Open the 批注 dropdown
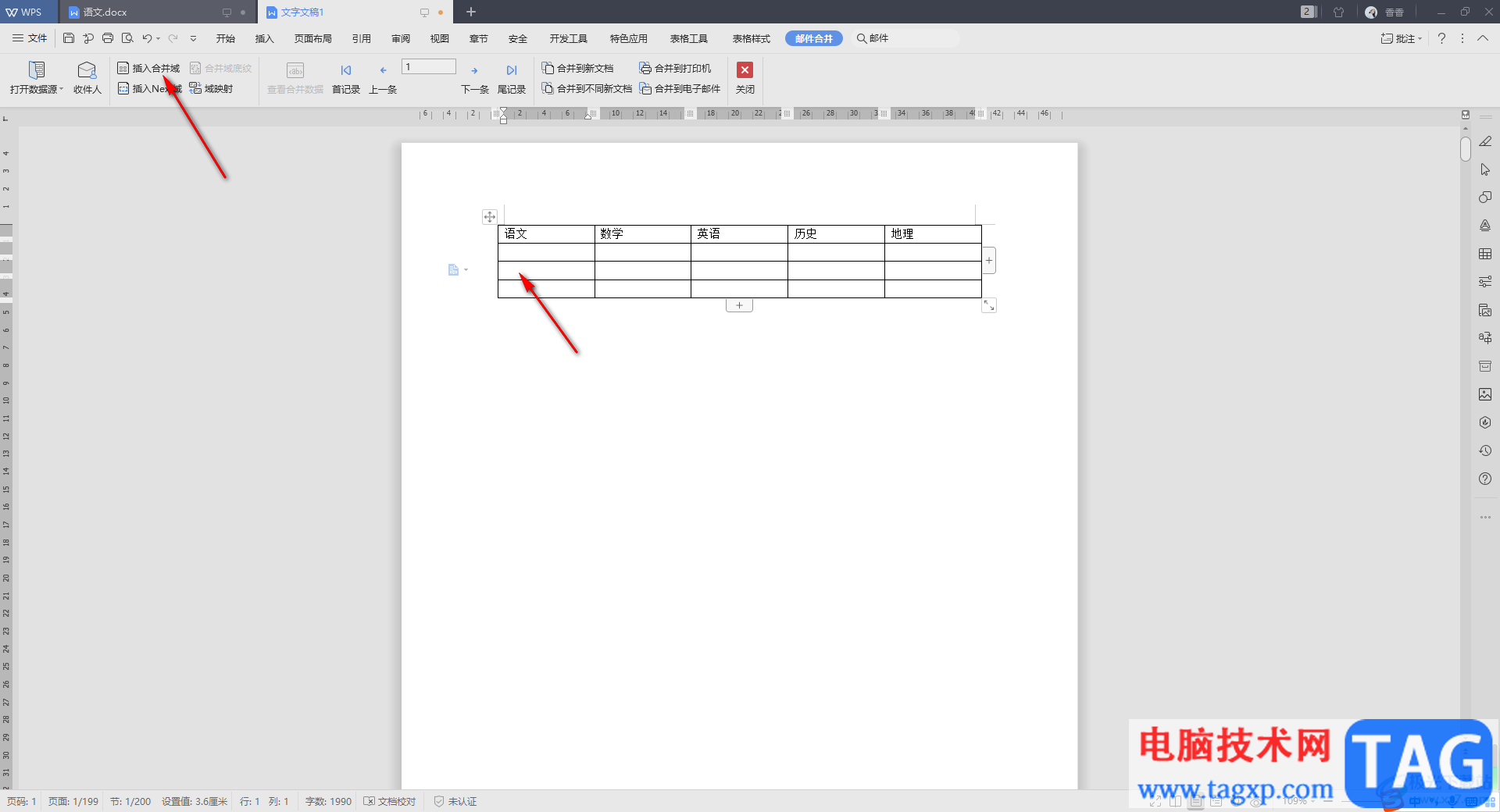The height and width of the screenshot is (812, 1500). coord(1402,38)
